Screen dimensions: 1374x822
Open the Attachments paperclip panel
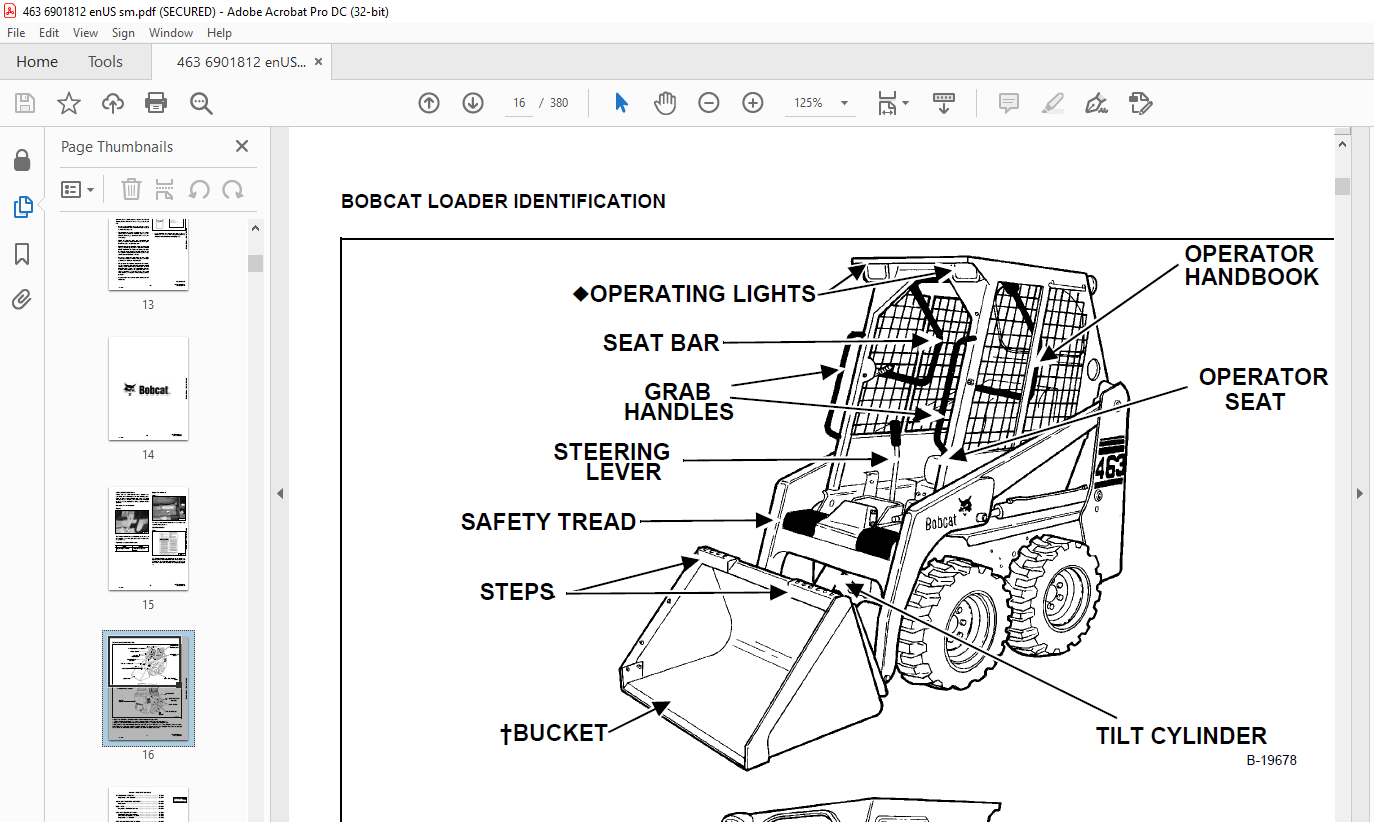pyautogui.click(x=22, y=299)
